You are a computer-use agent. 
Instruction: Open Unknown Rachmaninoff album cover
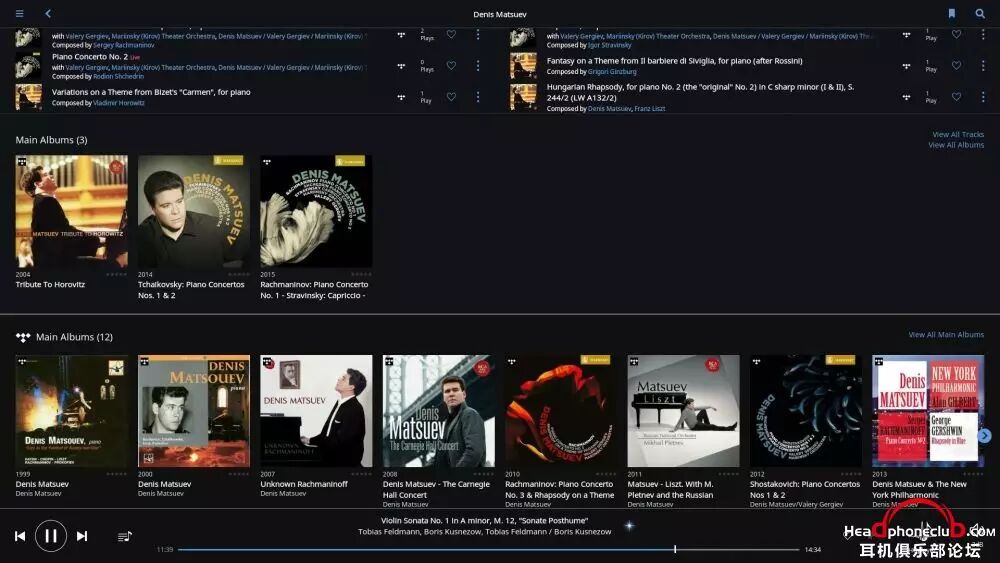(316, 411)
